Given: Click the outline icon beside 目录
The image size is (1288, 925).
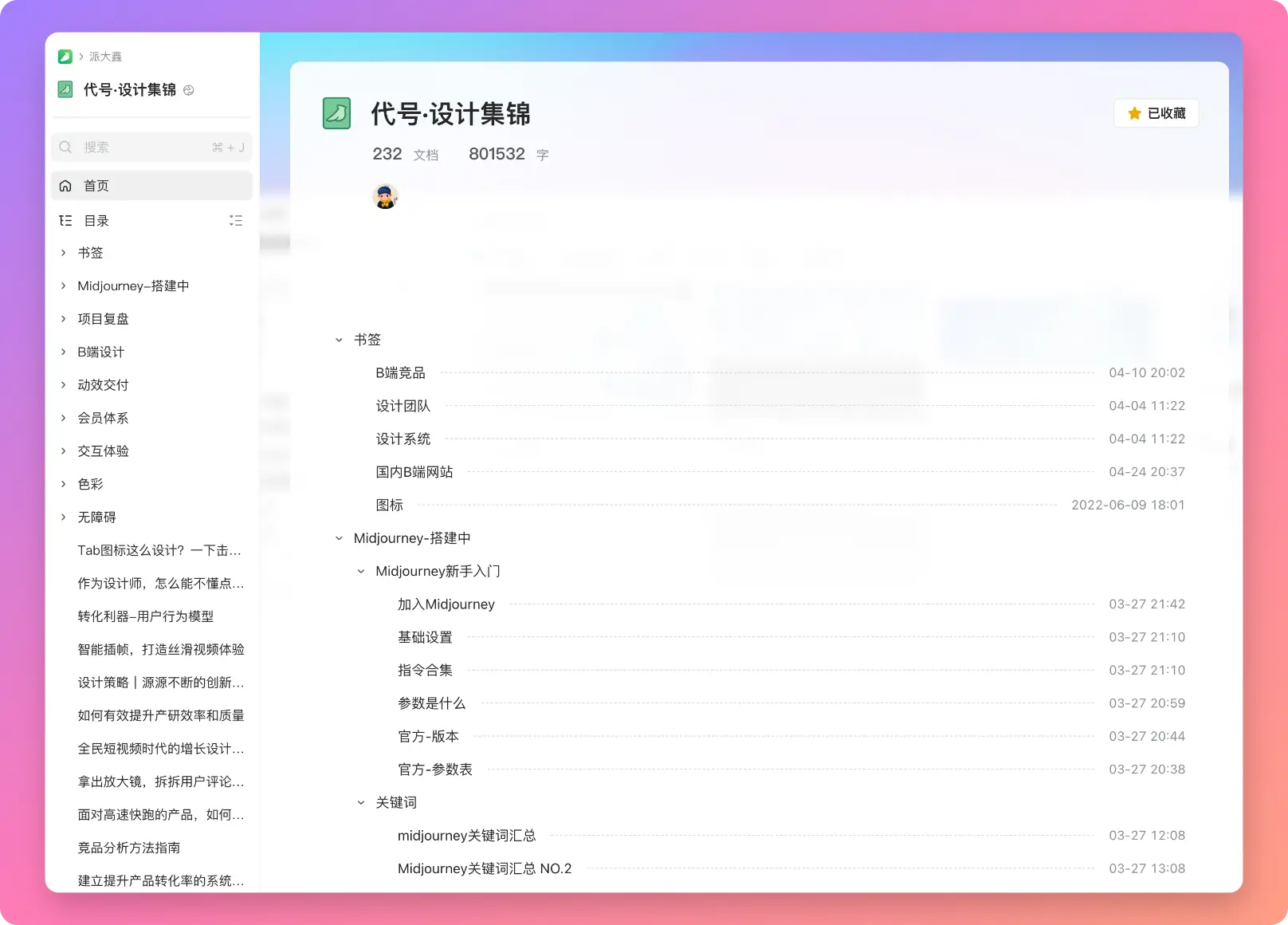Looking at the screenshot, I should (x=65, y=221).
